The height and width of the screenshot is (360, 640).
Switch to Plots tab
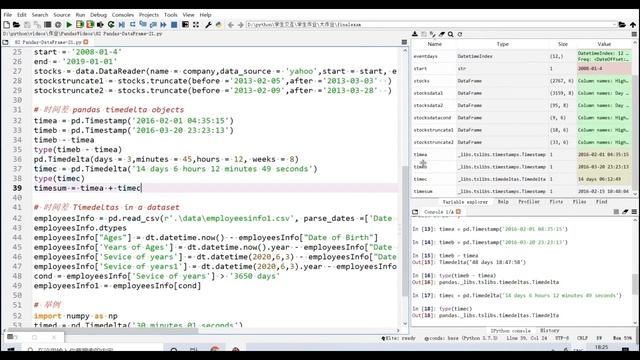coord(556,202)
